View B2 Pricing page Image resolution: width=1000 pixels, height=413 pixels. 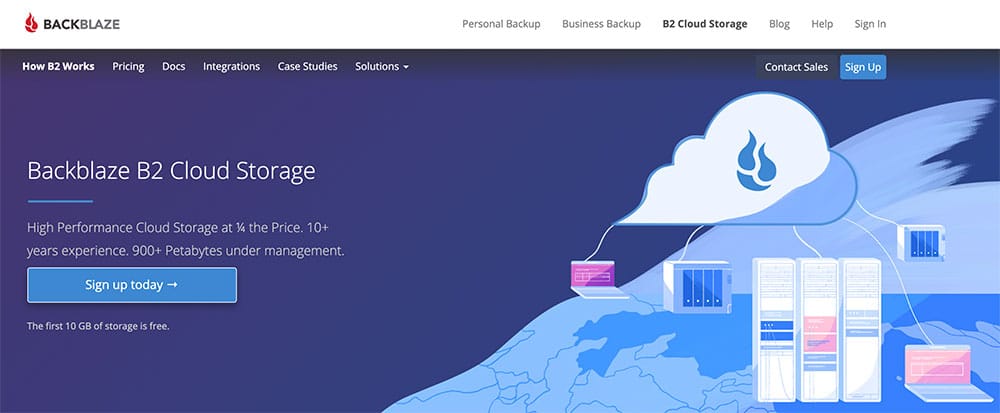click(x=128, y=66)
